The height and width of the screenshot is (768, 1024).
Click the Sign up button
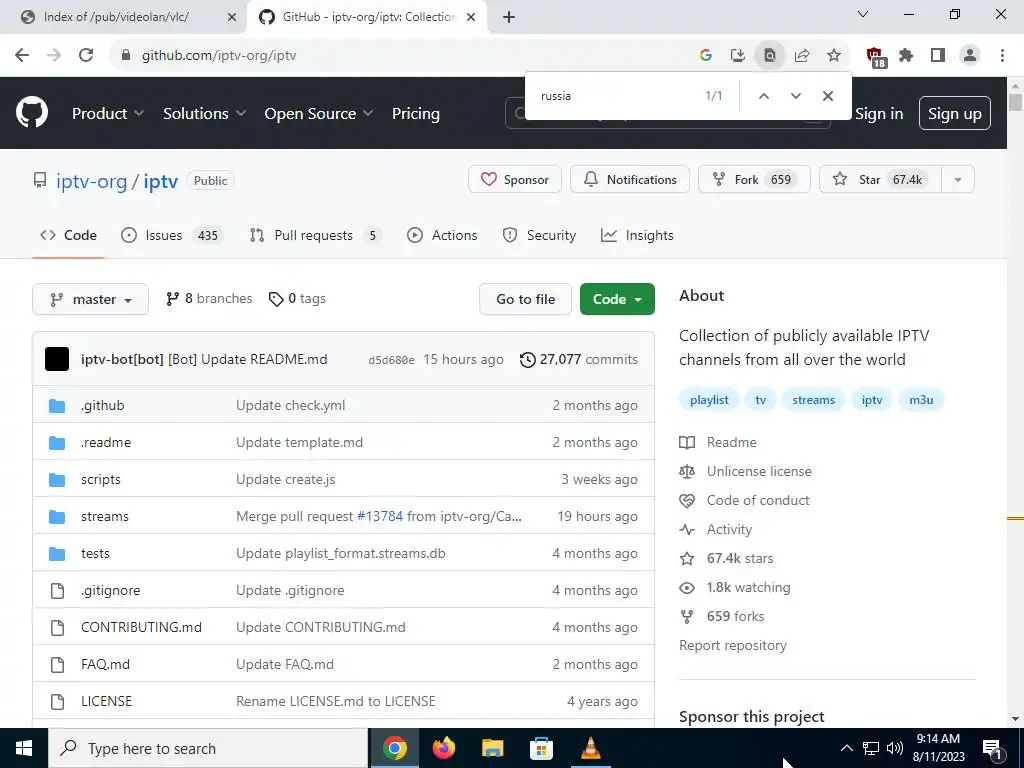click(x=954, y=114)
